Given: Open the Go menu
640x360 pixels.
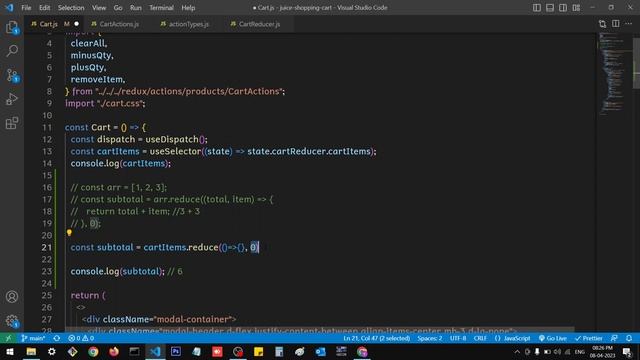Looking at the screenshot, I should pyautogui.click(x=118, y=8).
